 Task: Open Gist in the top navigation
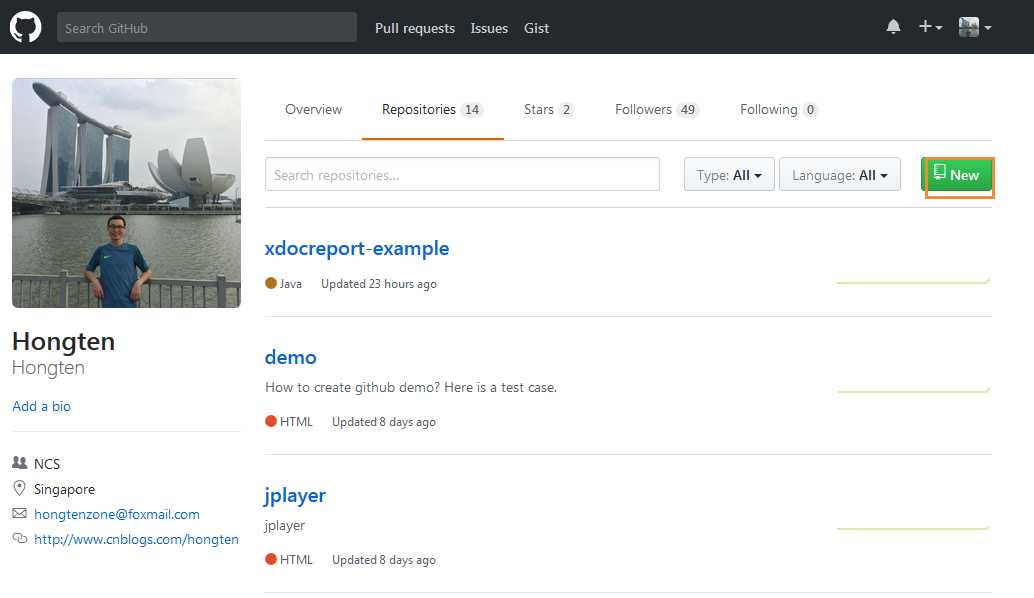536,28
